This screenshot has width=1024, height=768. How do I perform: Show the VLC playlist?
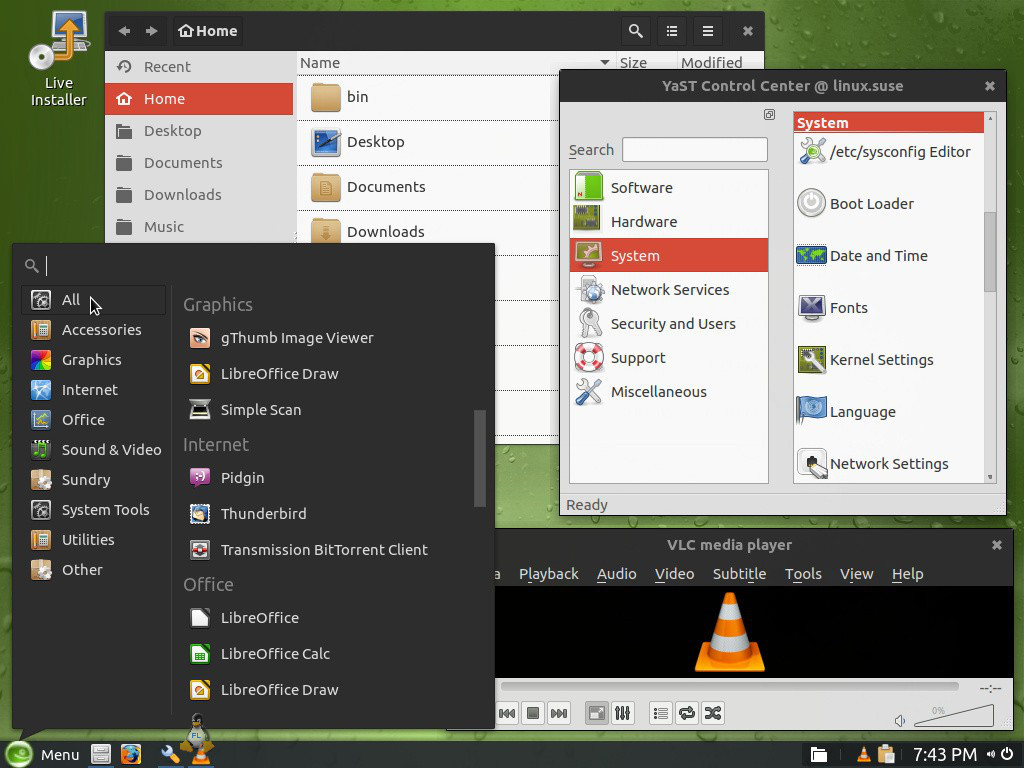pyautogui.click(x=660, y=713)
